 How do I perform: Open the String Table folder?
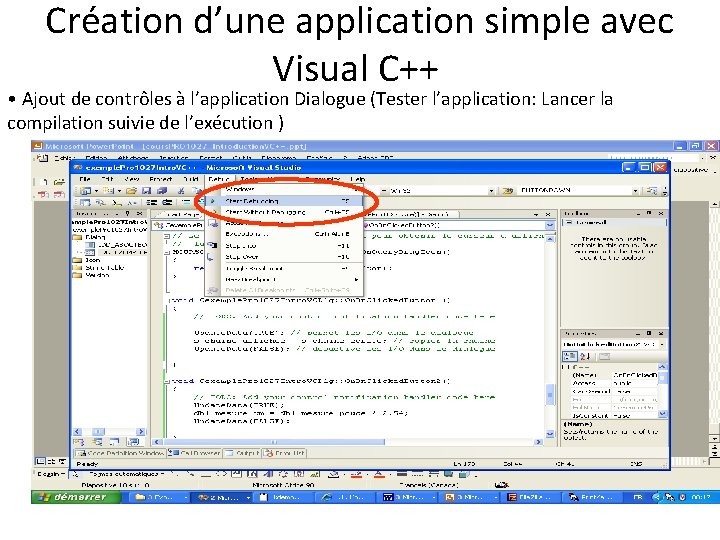[99, 267]
